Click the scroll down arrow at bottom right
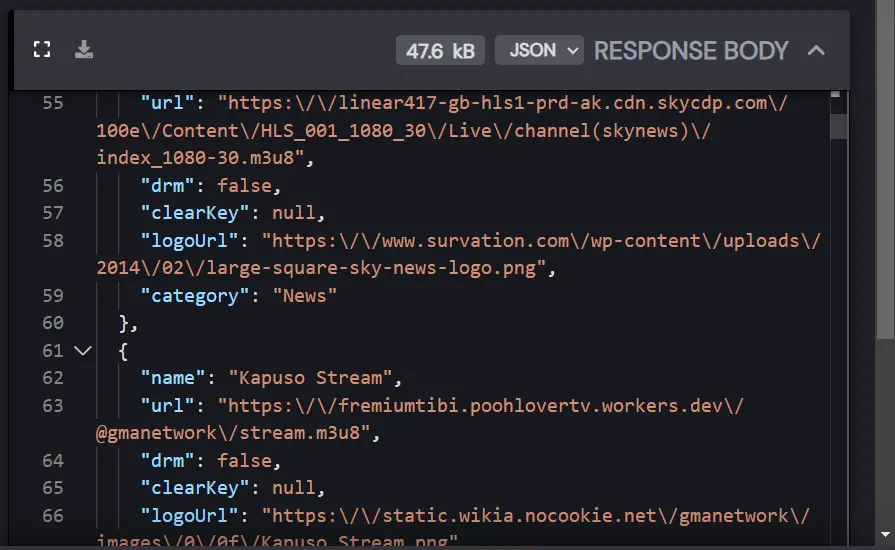Screen dimensions: 895x550 pos(885,535)
